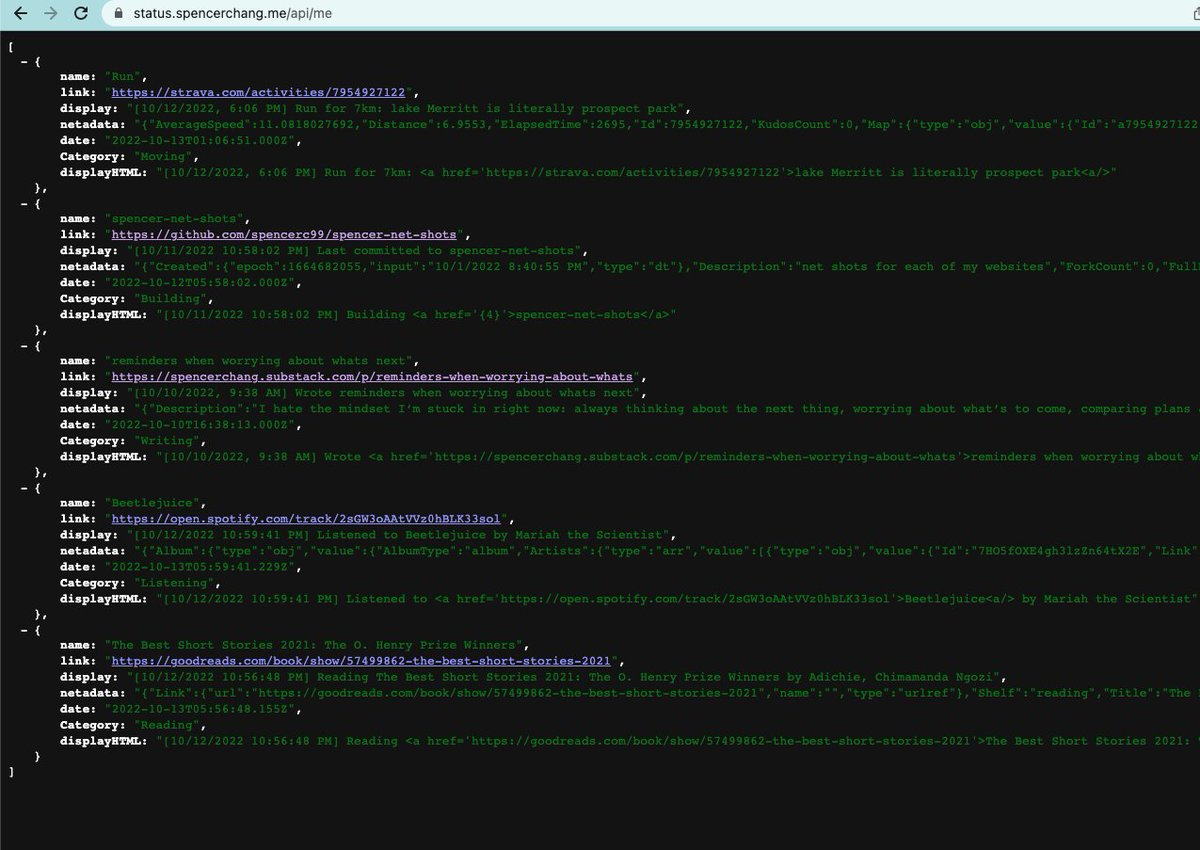Click the lock icon in the address bar
This screenshot has height=850, width=1200.
[x=117, y=14]
